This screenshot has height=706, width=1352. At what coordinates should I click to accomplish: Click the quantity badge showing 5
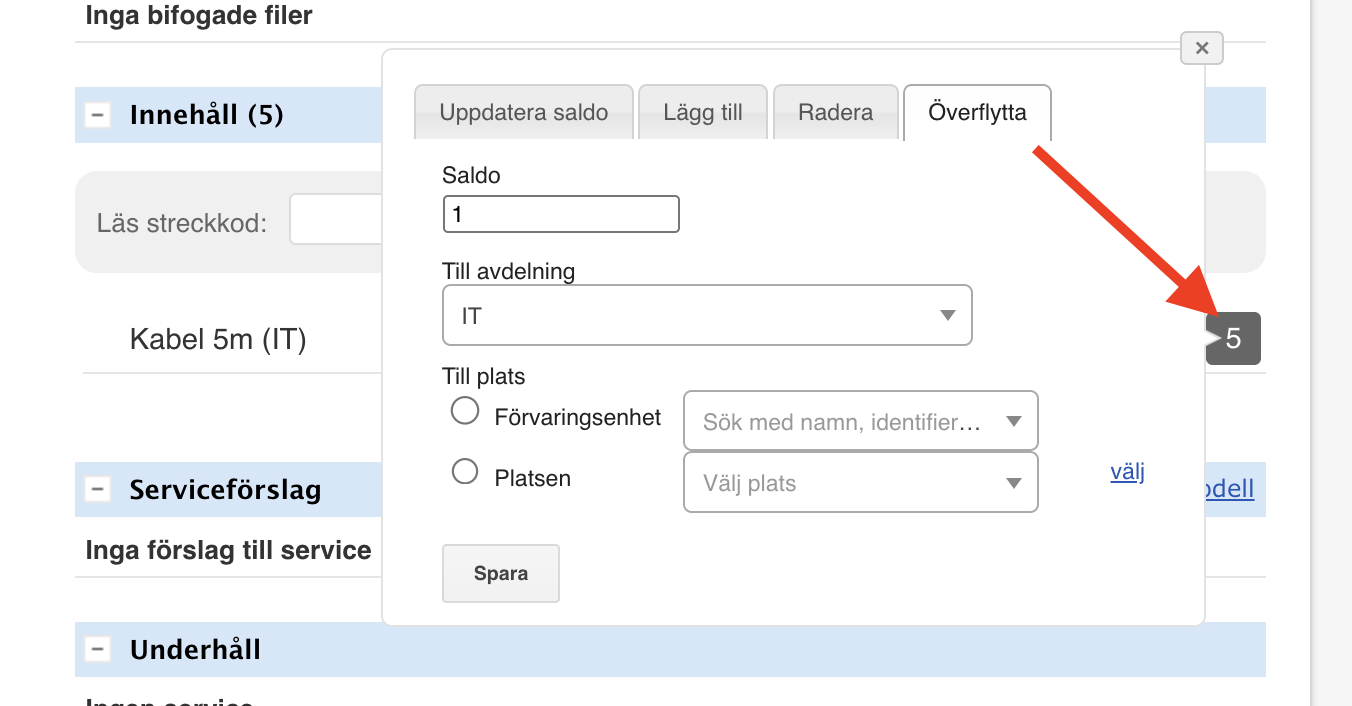pyautogui.click(x=1233, y=339)
